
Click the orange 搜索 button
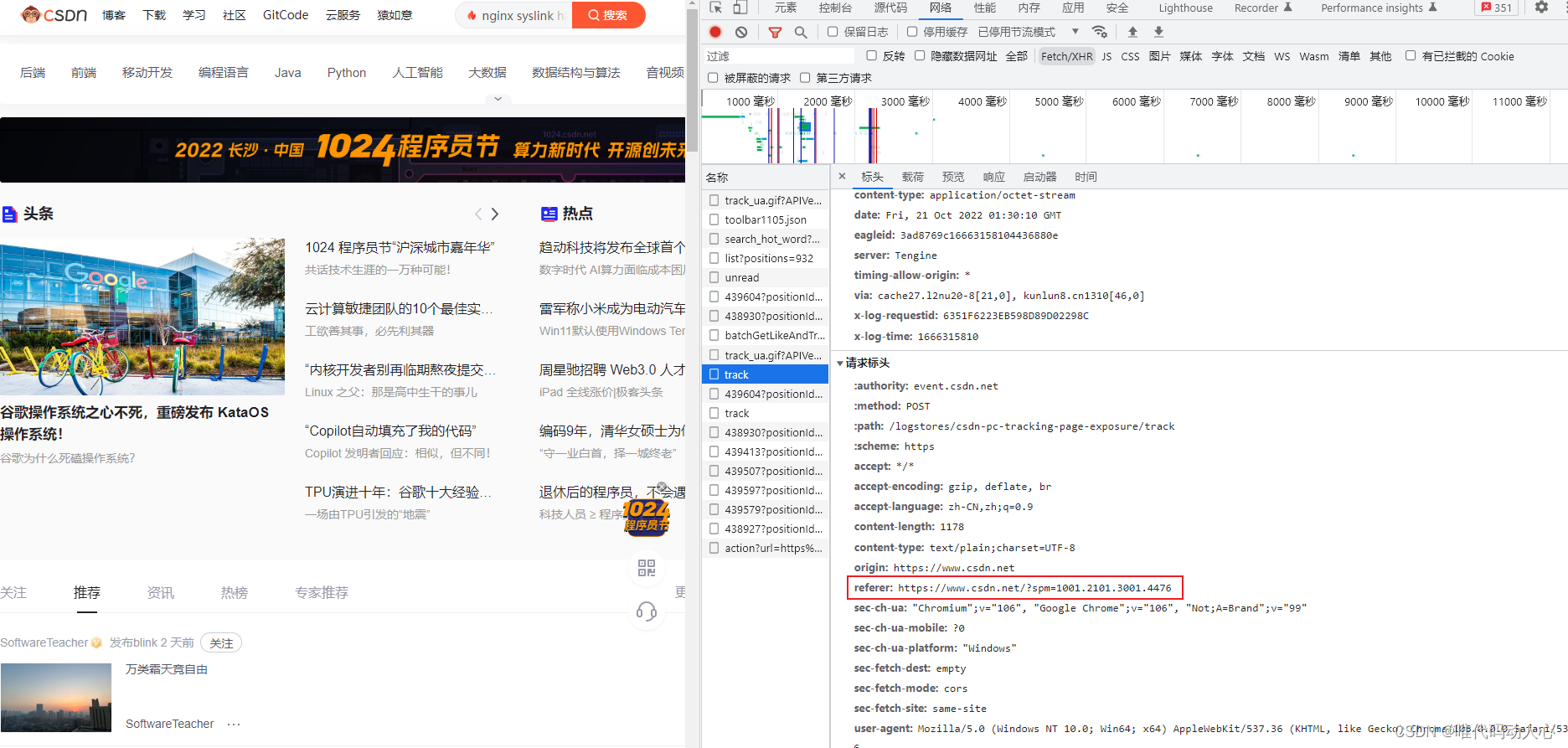(608, 15)
